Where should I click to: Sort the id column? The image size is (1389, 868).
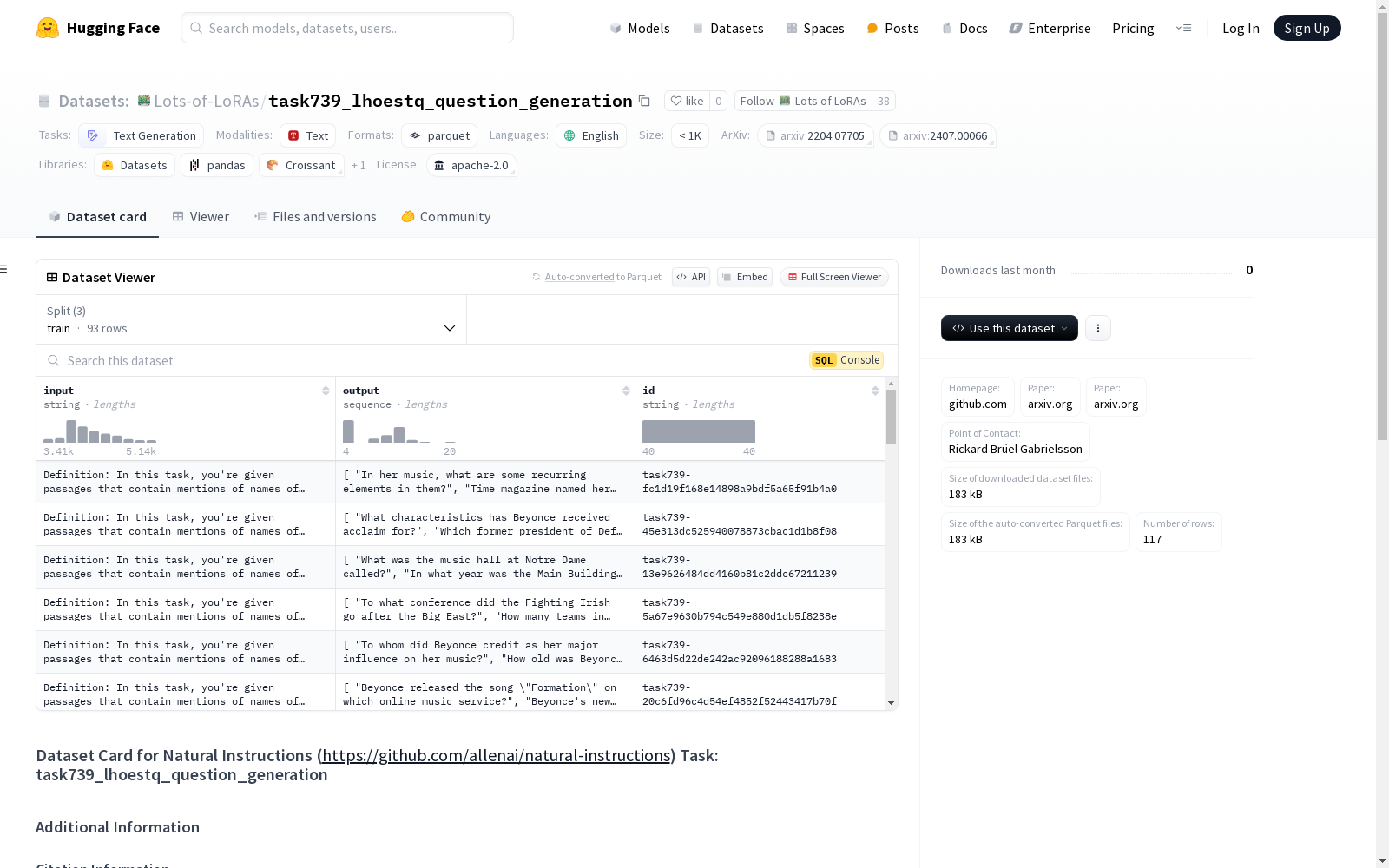(875, 391)
